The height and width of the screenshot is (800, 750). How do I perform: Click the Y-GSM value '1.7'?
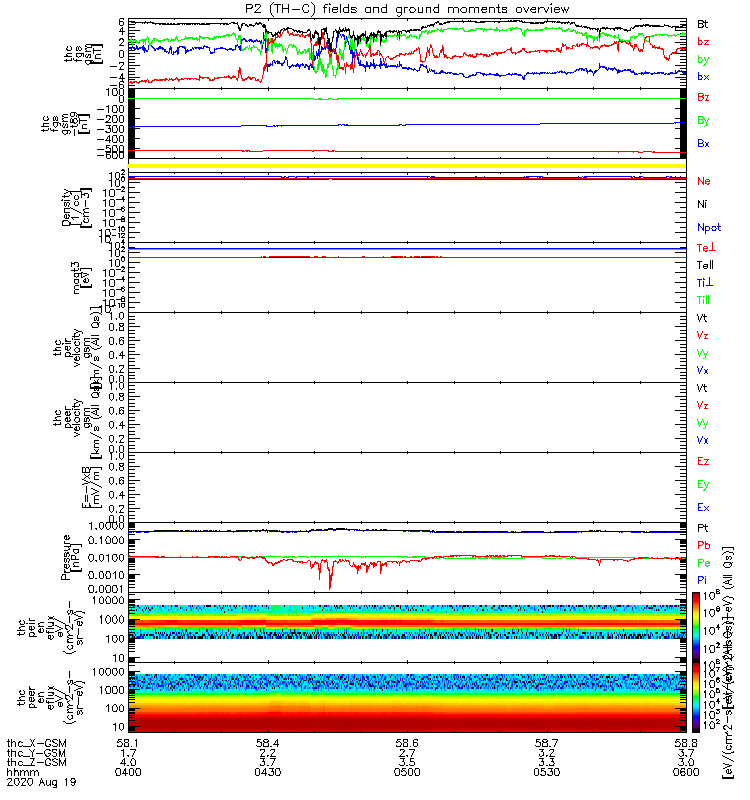pyautogui.click(x=128, y=753)
